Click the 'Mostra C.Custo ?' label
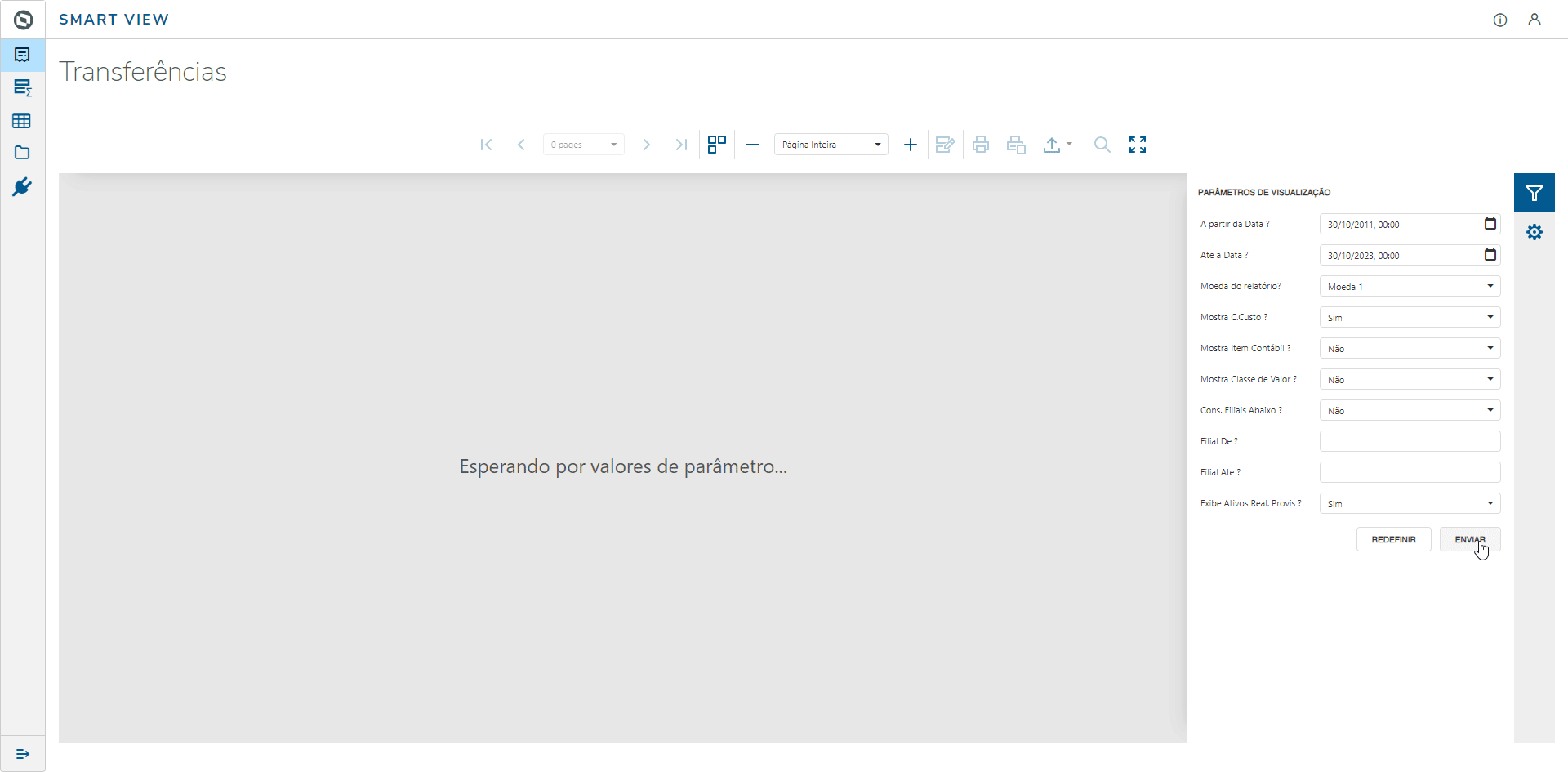The image size is (1568, 772). click(1234, 317)
